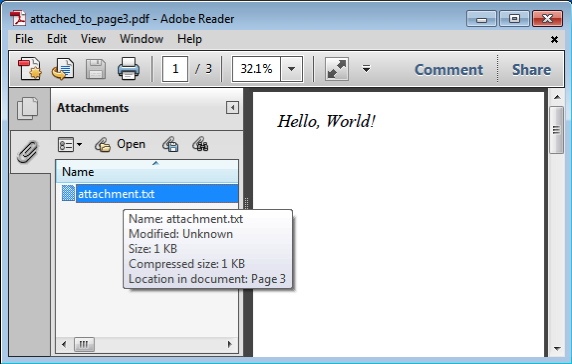Expand the attachments options list menu
The image size is (572, 364).
[x=70, y=144]
